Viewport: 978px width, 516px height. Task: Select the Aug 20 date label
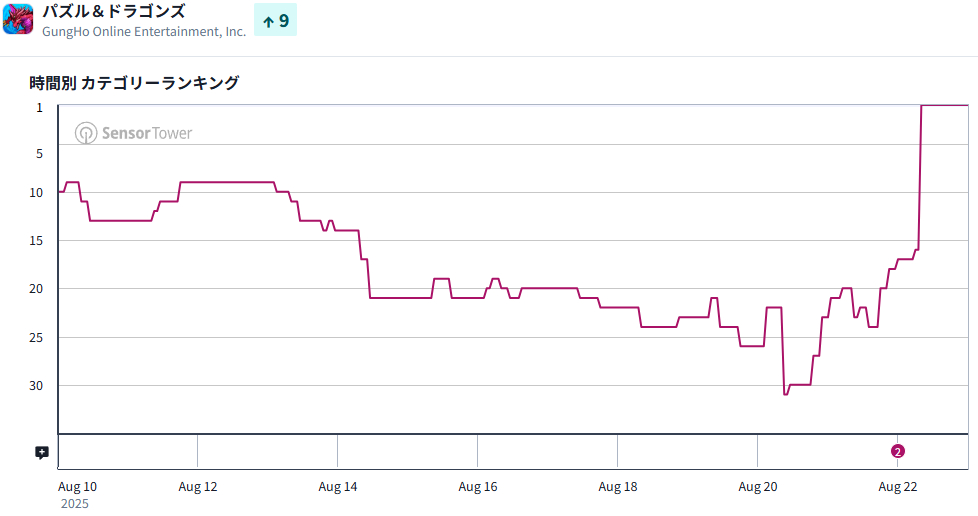tap(758, 487)
